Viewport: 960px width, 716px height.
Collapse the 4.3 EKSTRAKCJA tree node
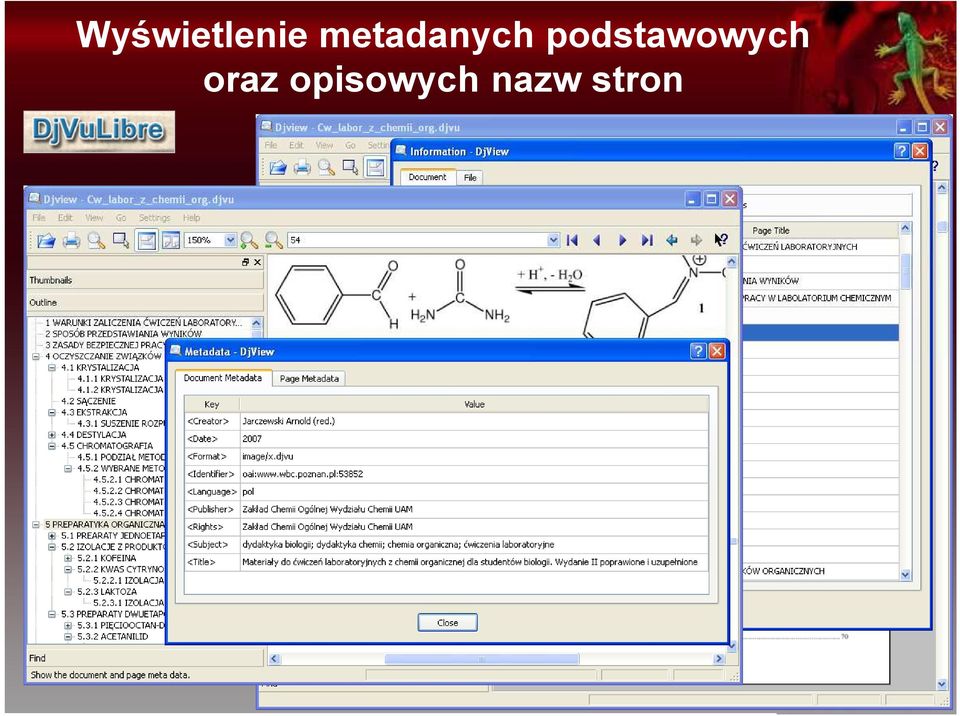[x=52, y=412]
